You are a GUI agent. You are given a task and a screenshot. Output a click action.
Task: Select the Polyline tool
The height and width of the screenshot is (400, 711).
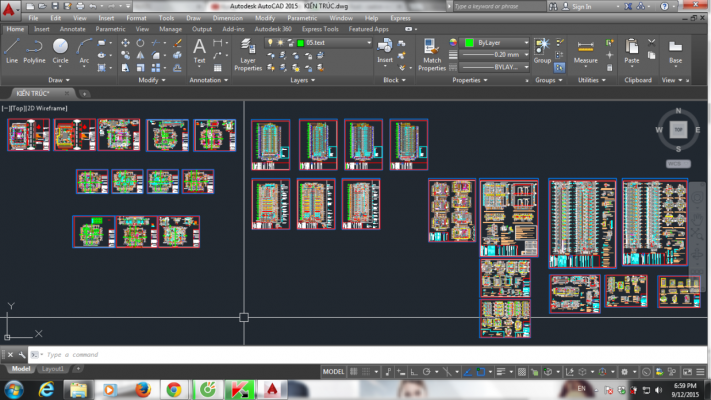[x=35, y=50]
